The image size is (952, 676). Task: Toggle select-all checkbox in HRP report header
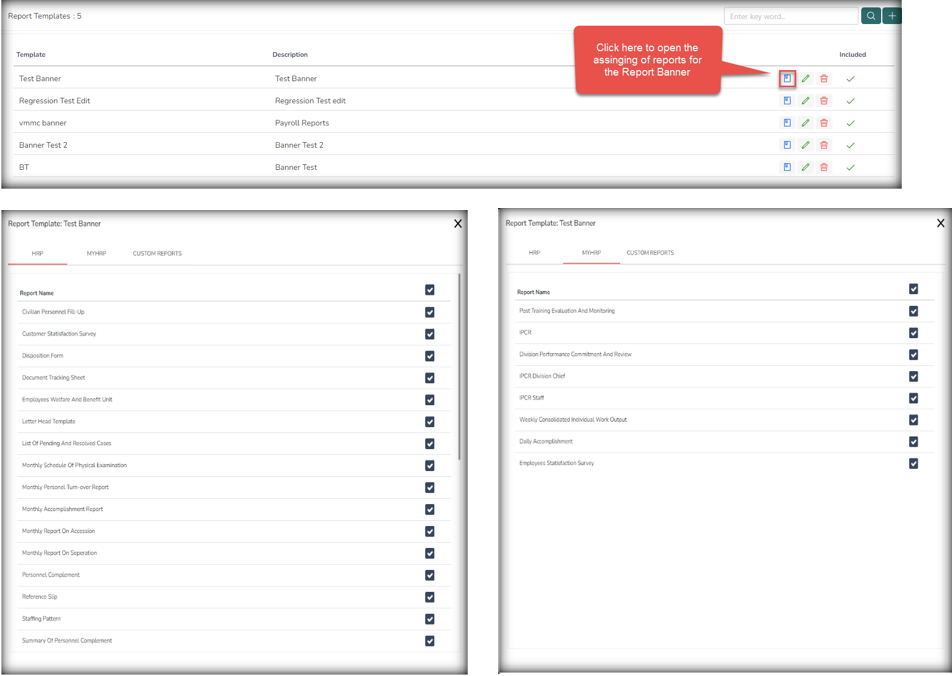[x=430, y=290]
